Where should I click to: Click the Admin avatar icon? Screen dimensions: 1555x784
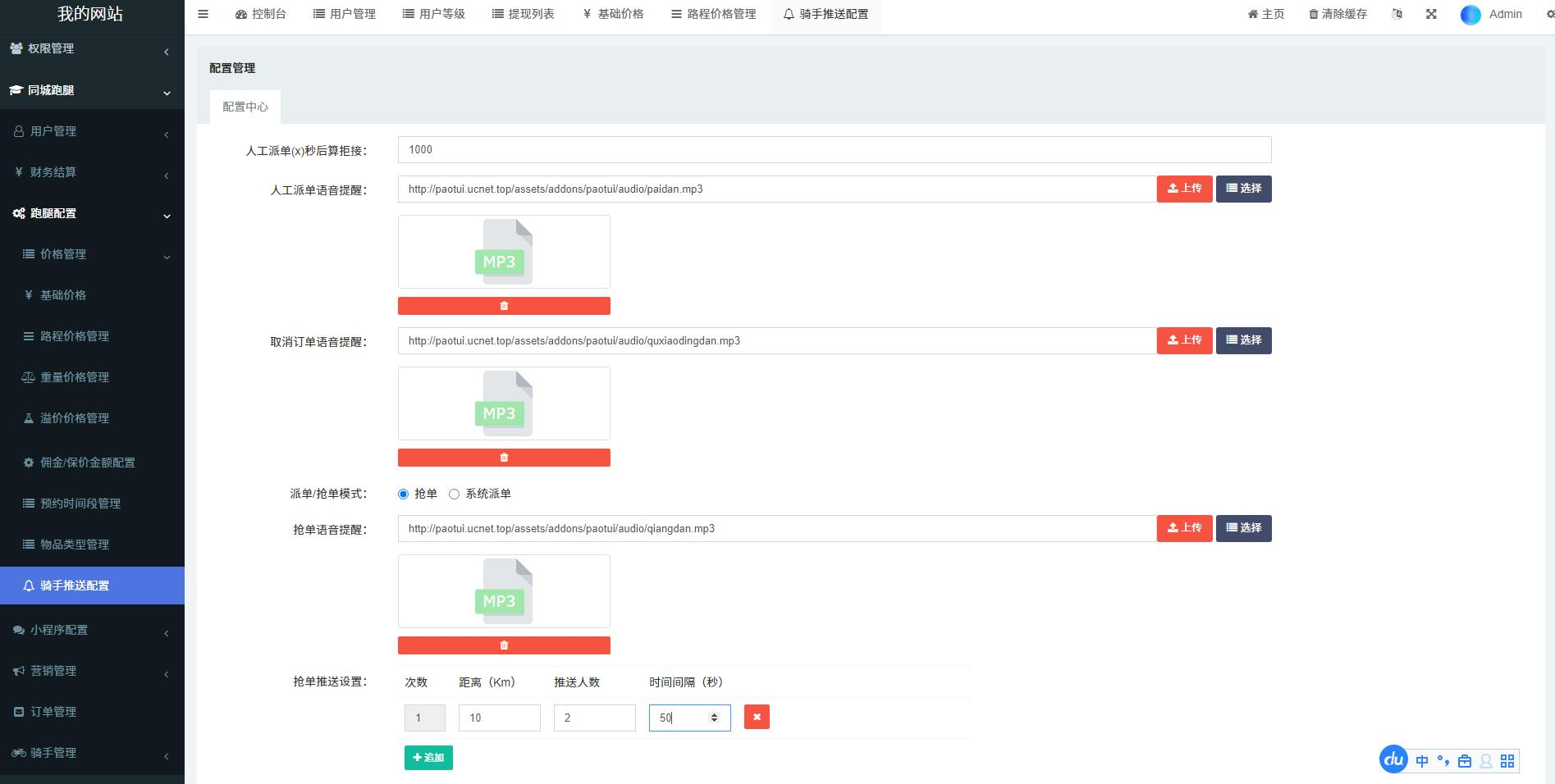1470,15
